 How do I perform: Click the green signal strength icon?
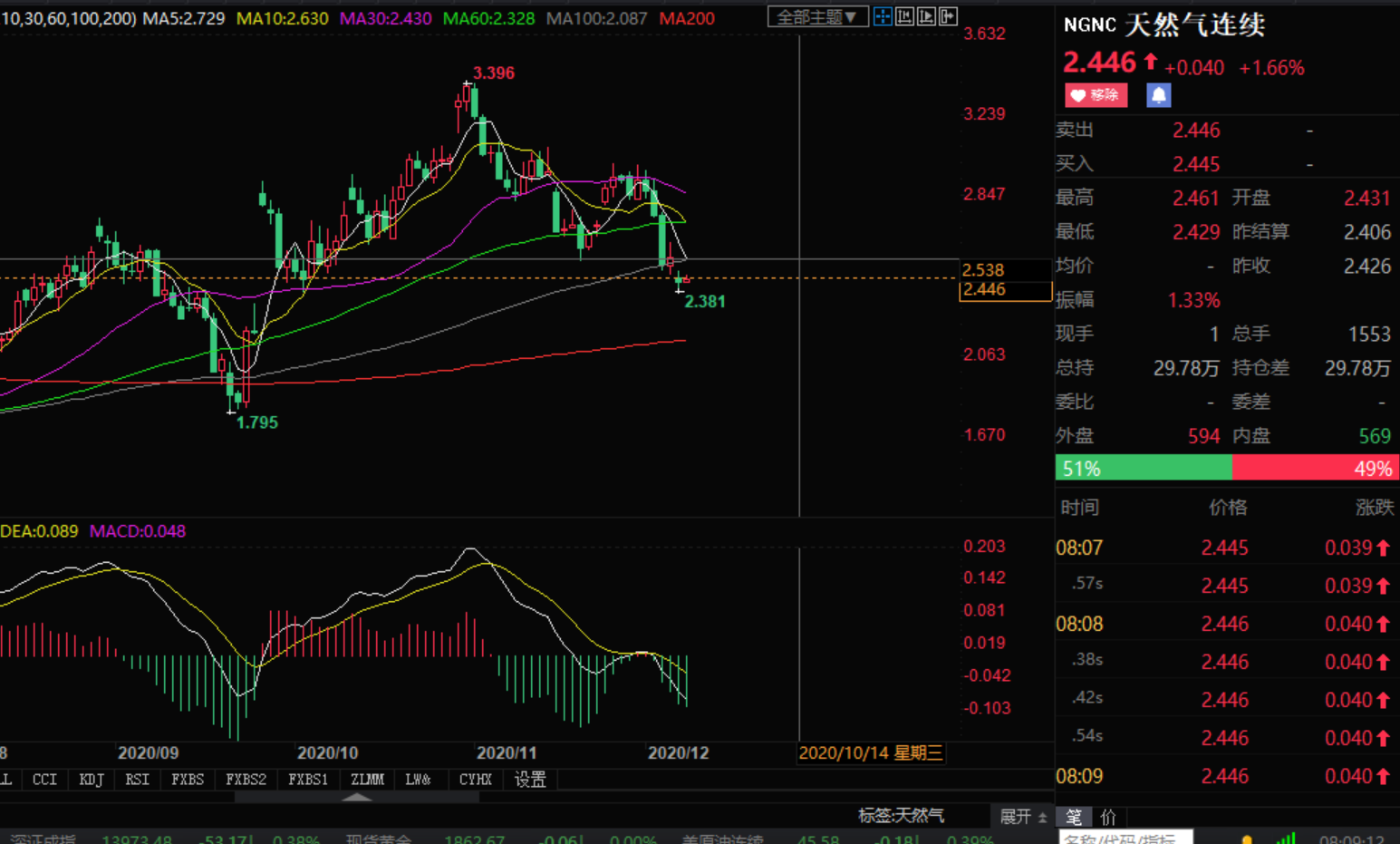click(1286, 839)
